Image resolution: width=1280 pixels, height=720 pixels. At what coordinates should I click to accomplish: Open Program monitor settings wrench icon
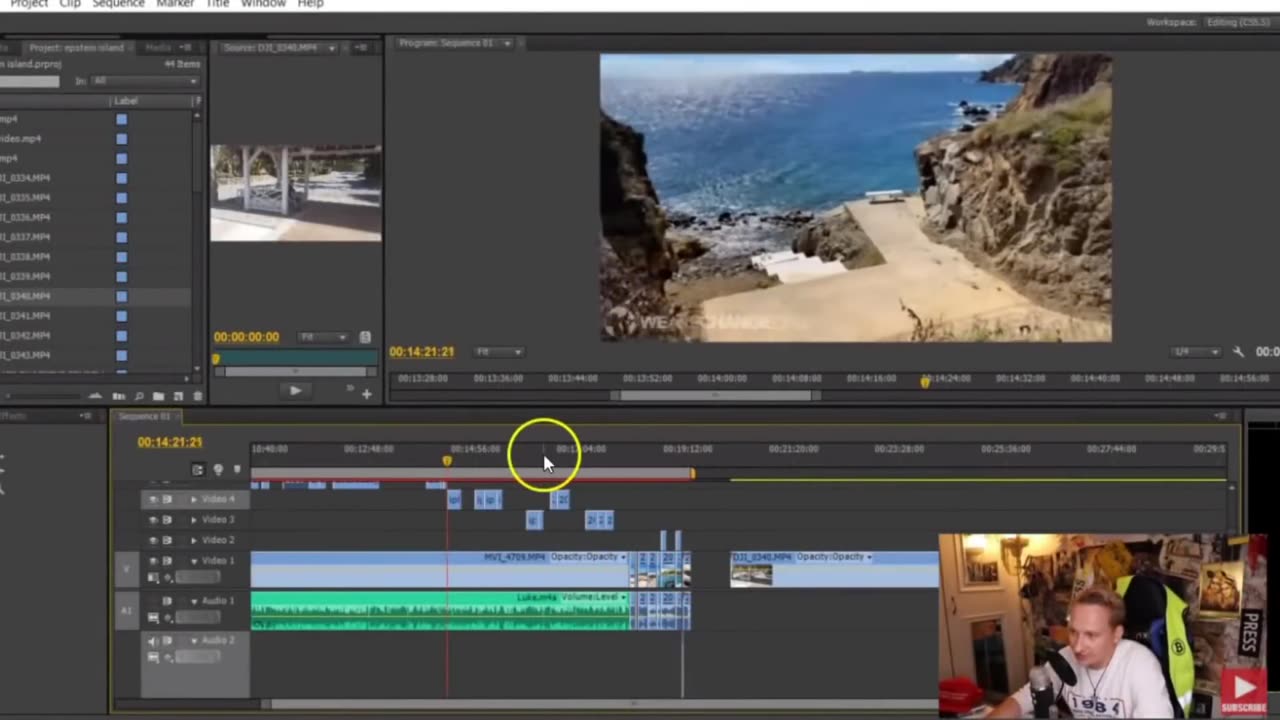coord(1238,352)
